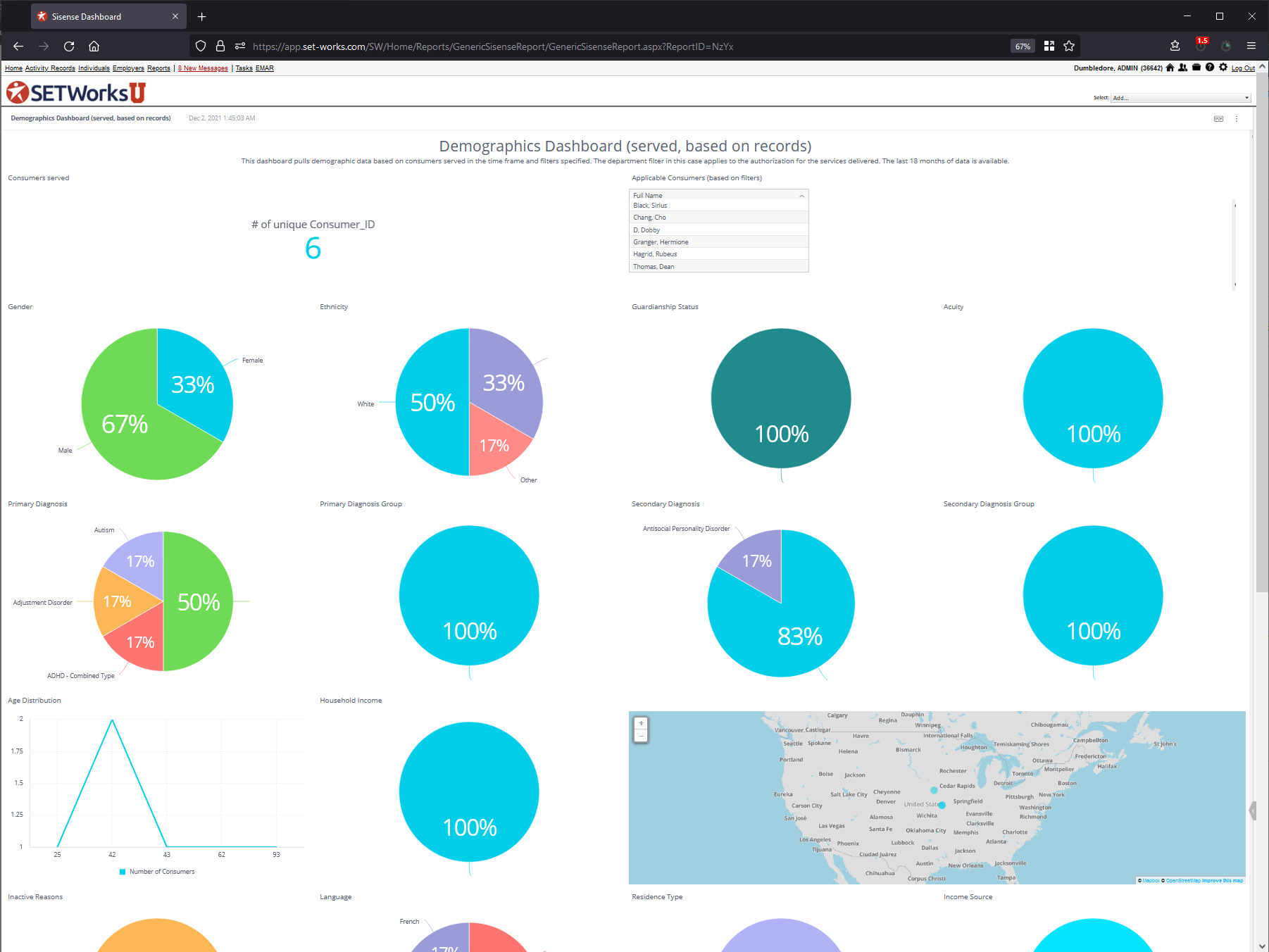
Task: Click the 50% green slice in Primary Diagnosis
Action: (x=199, y=601)
